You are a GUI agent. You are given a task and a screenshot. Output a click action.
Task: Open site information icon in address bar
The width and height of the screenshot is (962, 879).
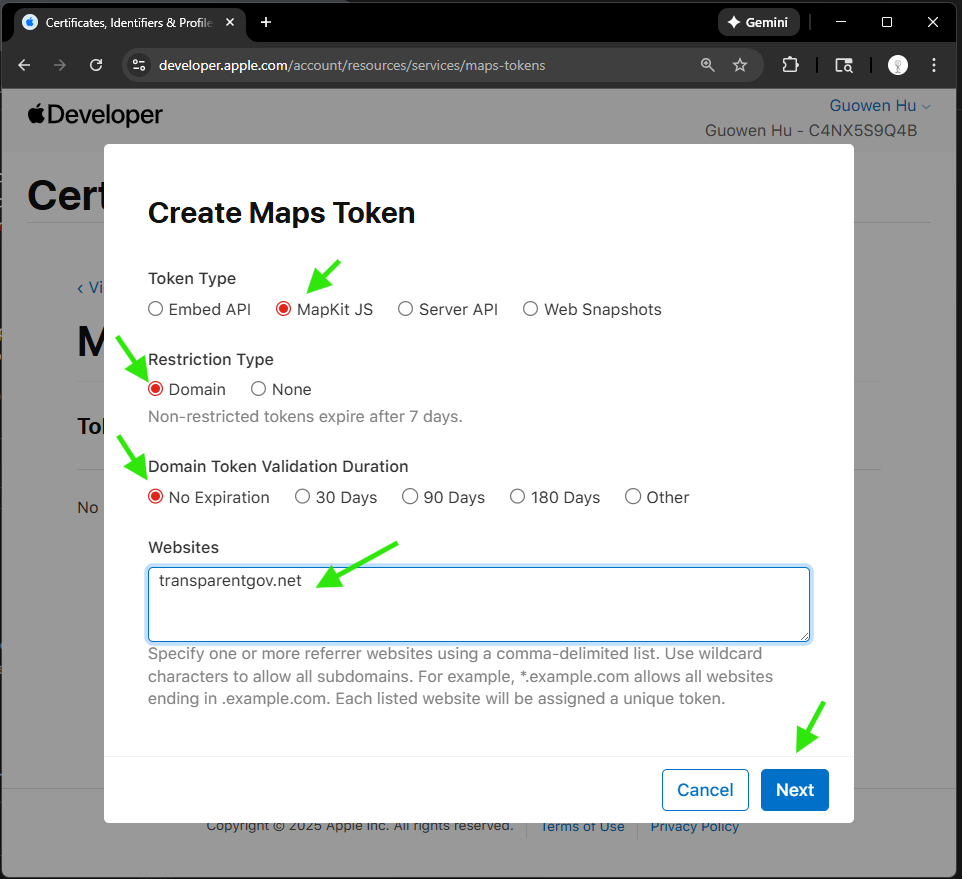coord(139,65)
